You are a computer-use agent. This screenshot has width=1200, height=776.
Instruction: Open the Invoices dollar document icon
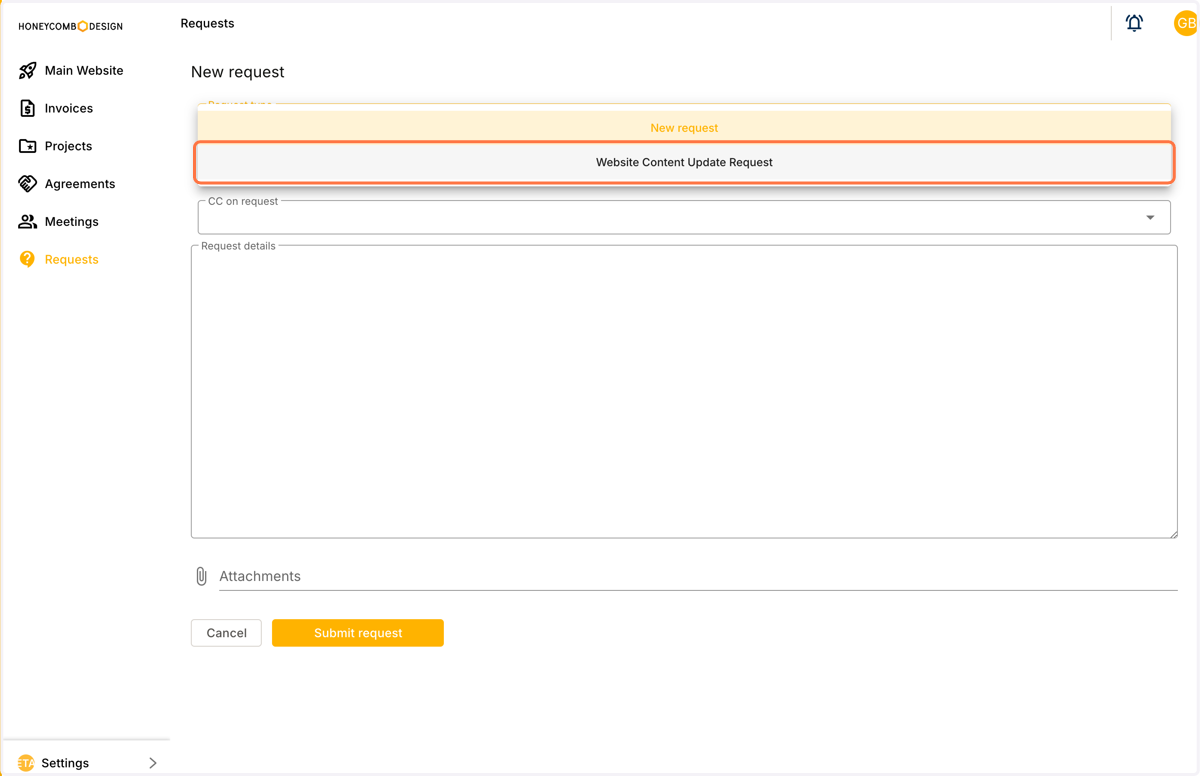pyautogui.click(x=27, y=108)
